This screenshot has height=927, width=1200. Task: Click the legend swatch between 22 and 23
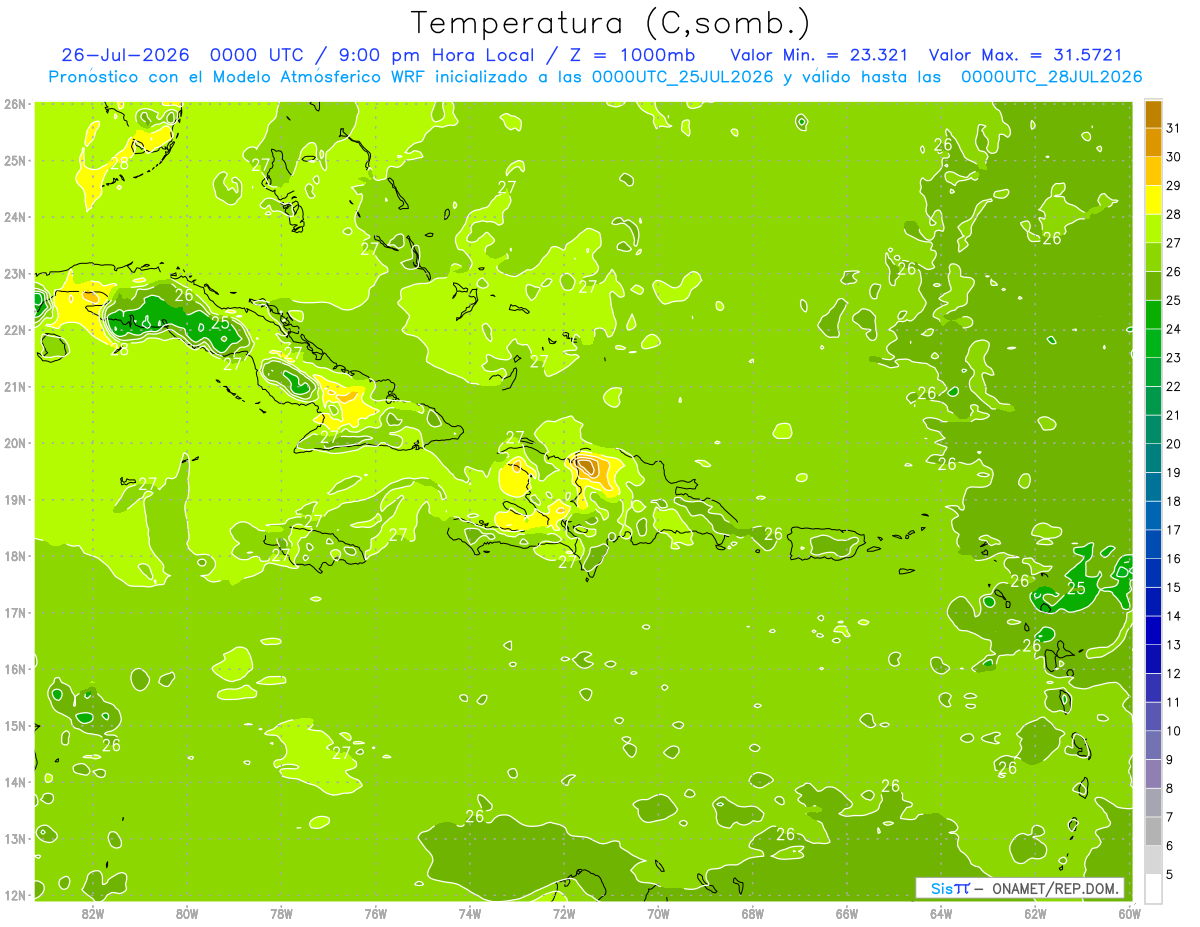tap(1153, 372)
